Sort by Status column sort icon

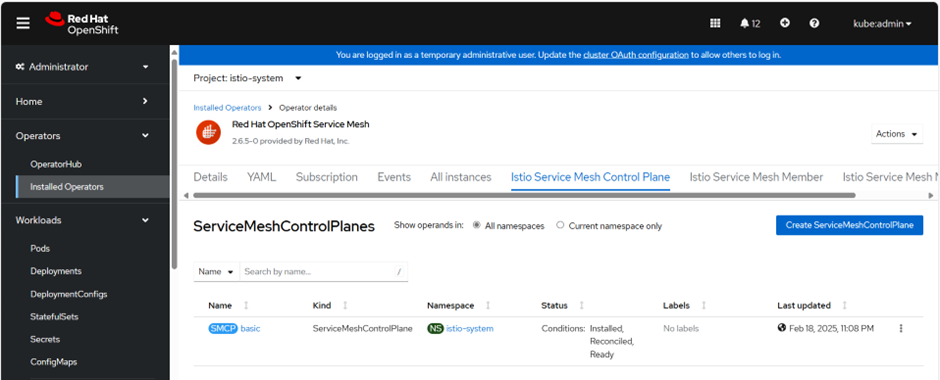[x=581, y=306]
